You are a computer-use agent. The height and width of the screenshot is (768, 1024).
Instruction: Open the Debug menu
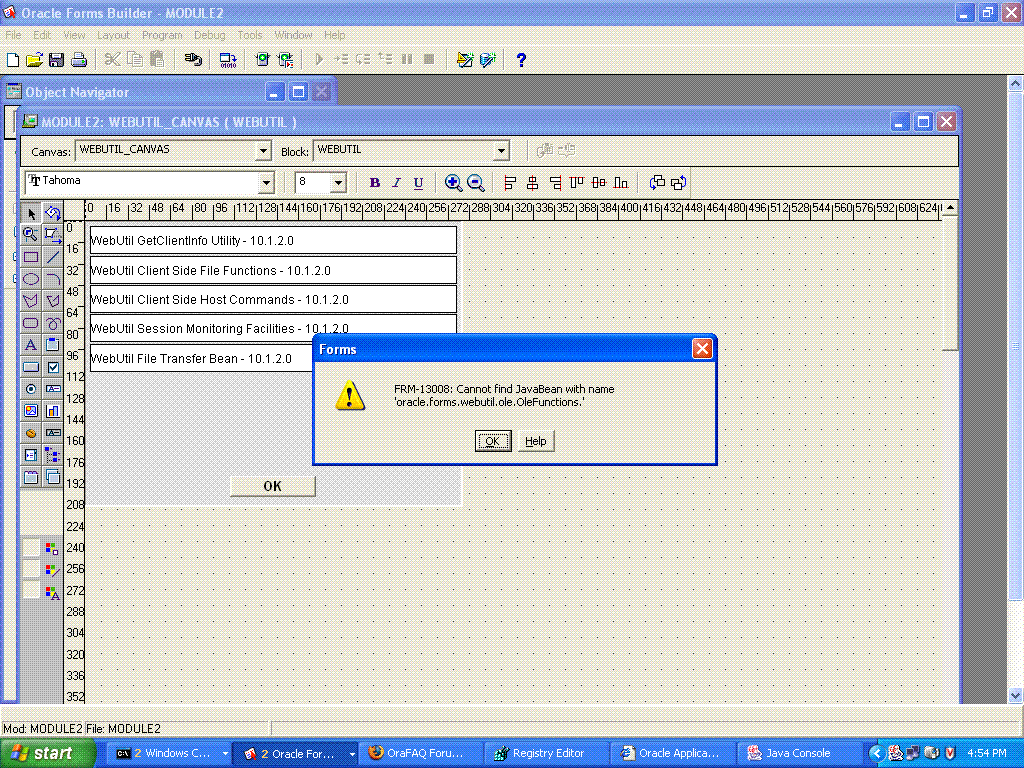[x=210, y=35]
